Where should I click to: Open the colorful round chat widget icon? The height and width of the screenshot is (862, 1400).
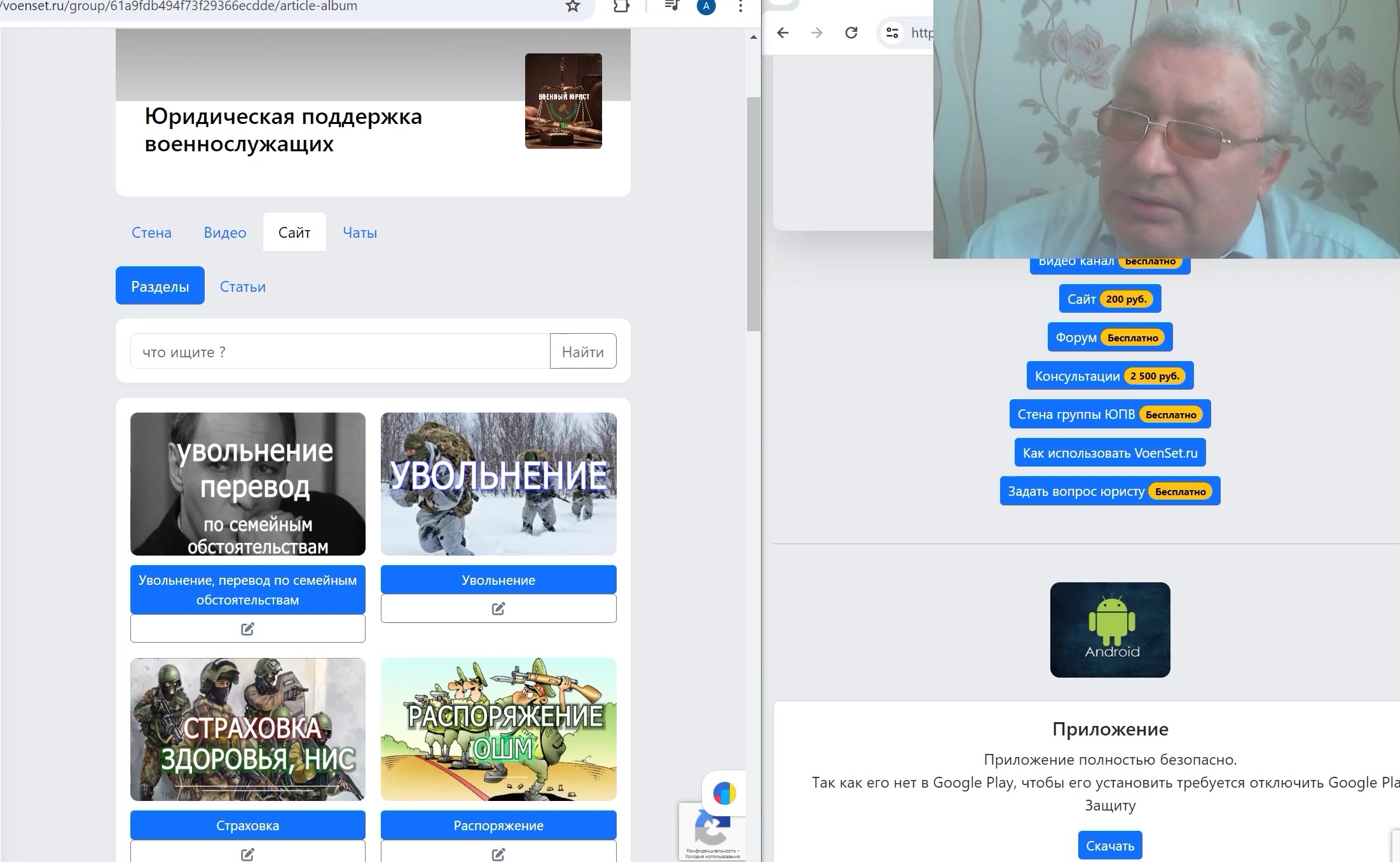(724, 793)
